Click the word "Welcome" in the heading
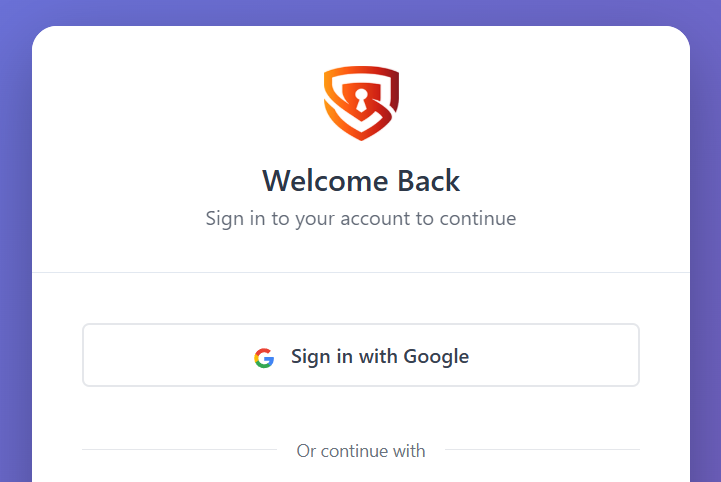The height and width of the screenshot is (482, 721). (325, 181)
